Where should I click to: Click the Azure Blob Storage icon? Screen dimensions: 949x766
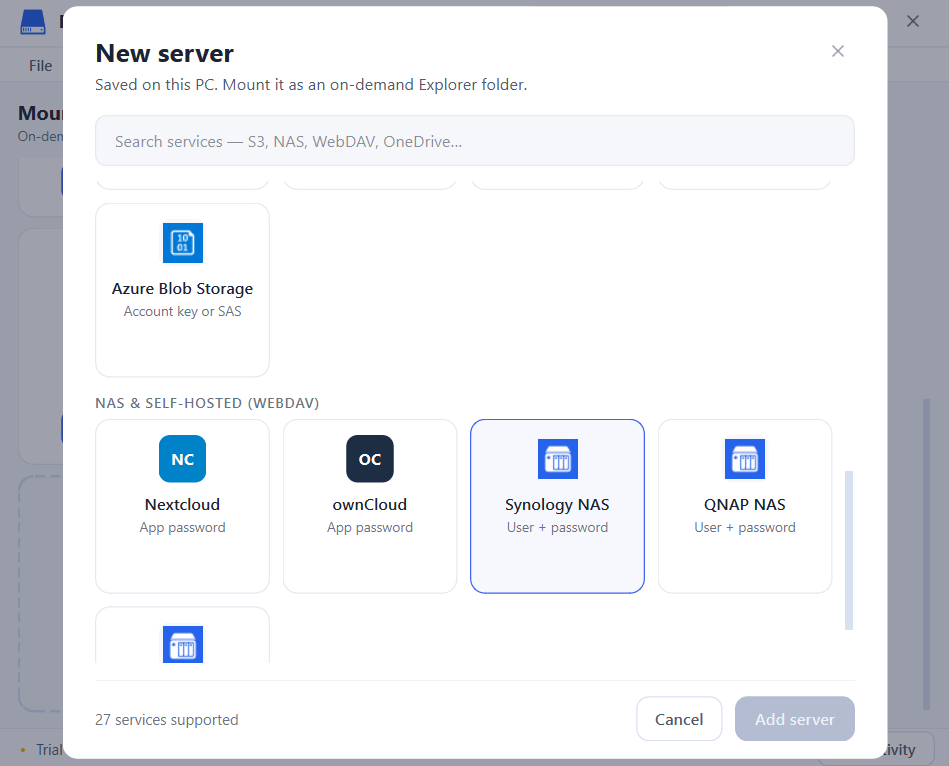[x=183, y=243]
